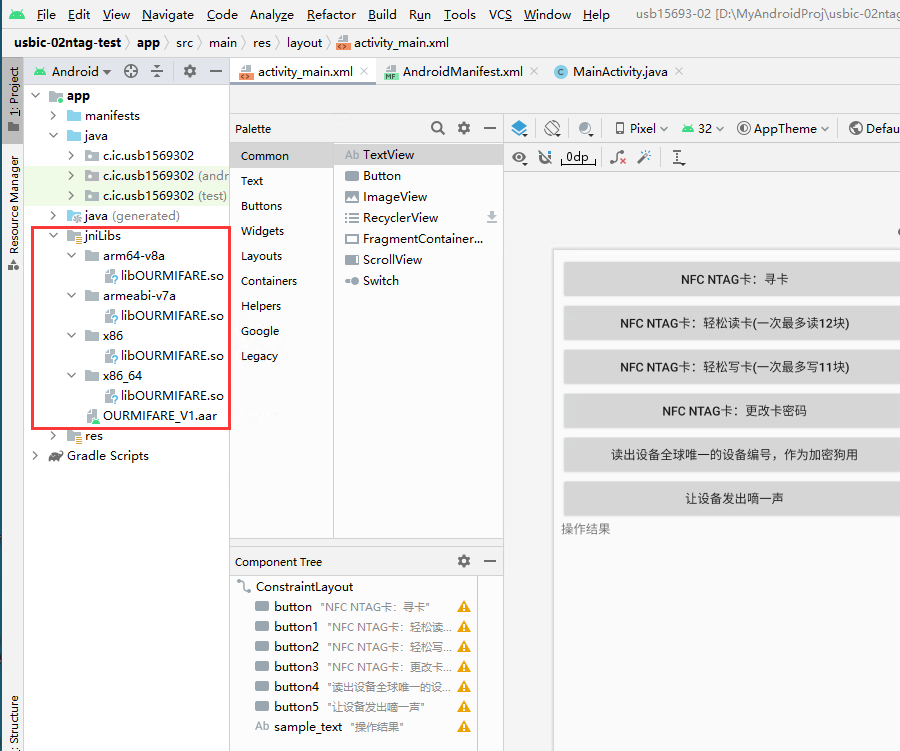Open the Refactor menu
Screen dimensions: 900x751
tap(331, 14)
